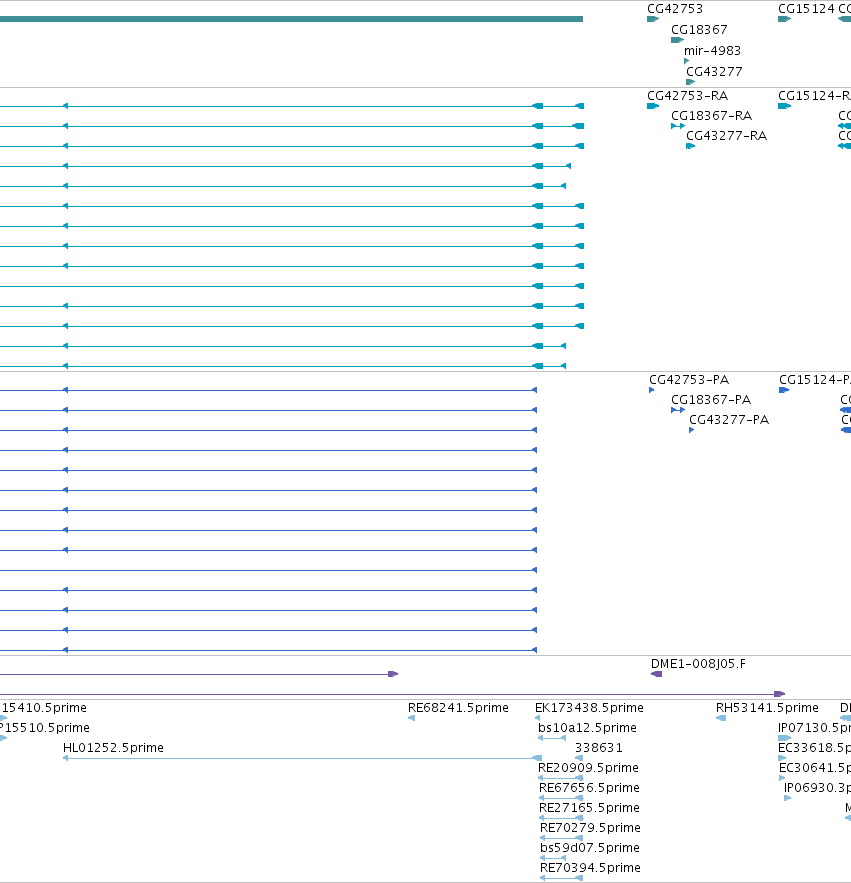Click the arrow glyph under RE68241.5prime
Image resolution: width=851 pixels, height=883 pixels.
point(411,718)
